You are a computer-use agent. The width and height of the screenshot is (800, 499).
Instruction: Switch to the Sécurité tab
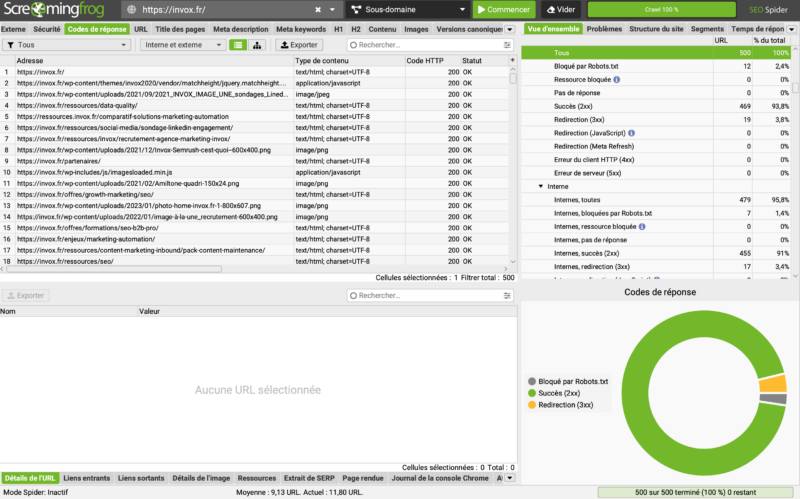[x=46, y=29]
